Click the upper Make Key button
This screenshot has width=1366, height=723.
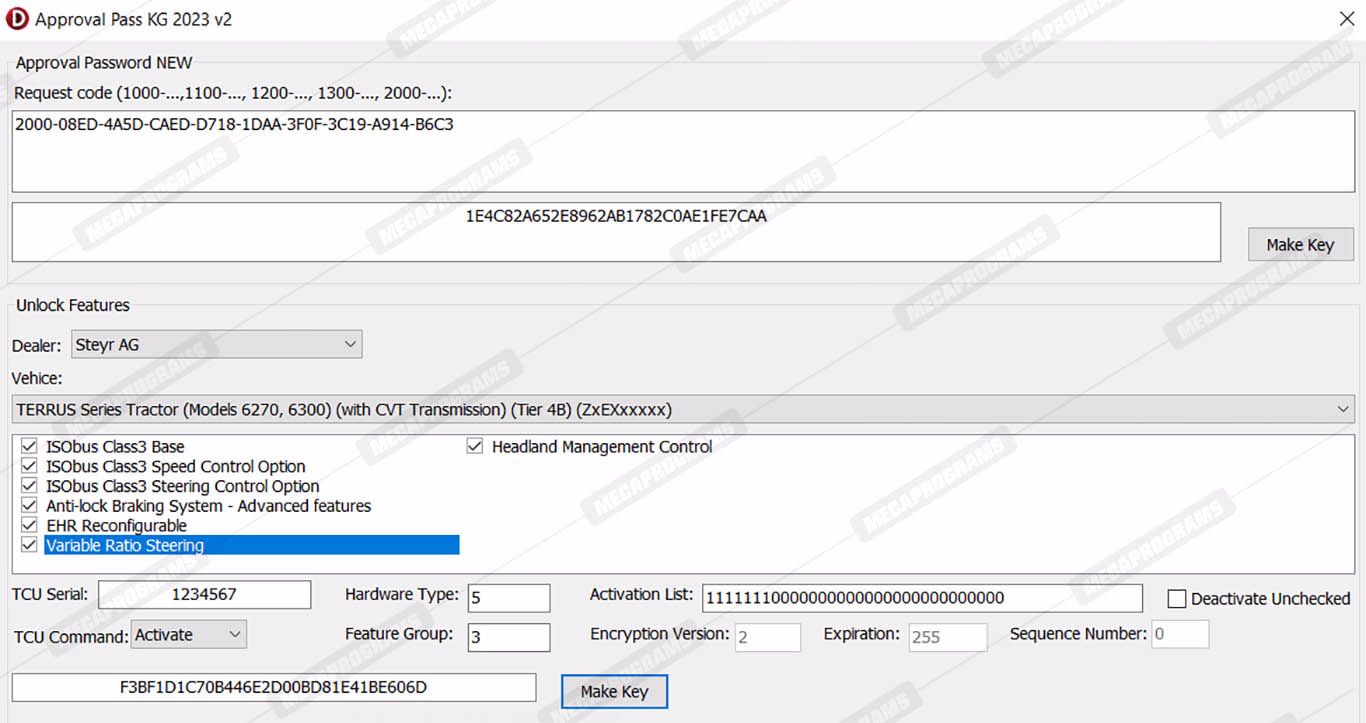click(1300, 245)
